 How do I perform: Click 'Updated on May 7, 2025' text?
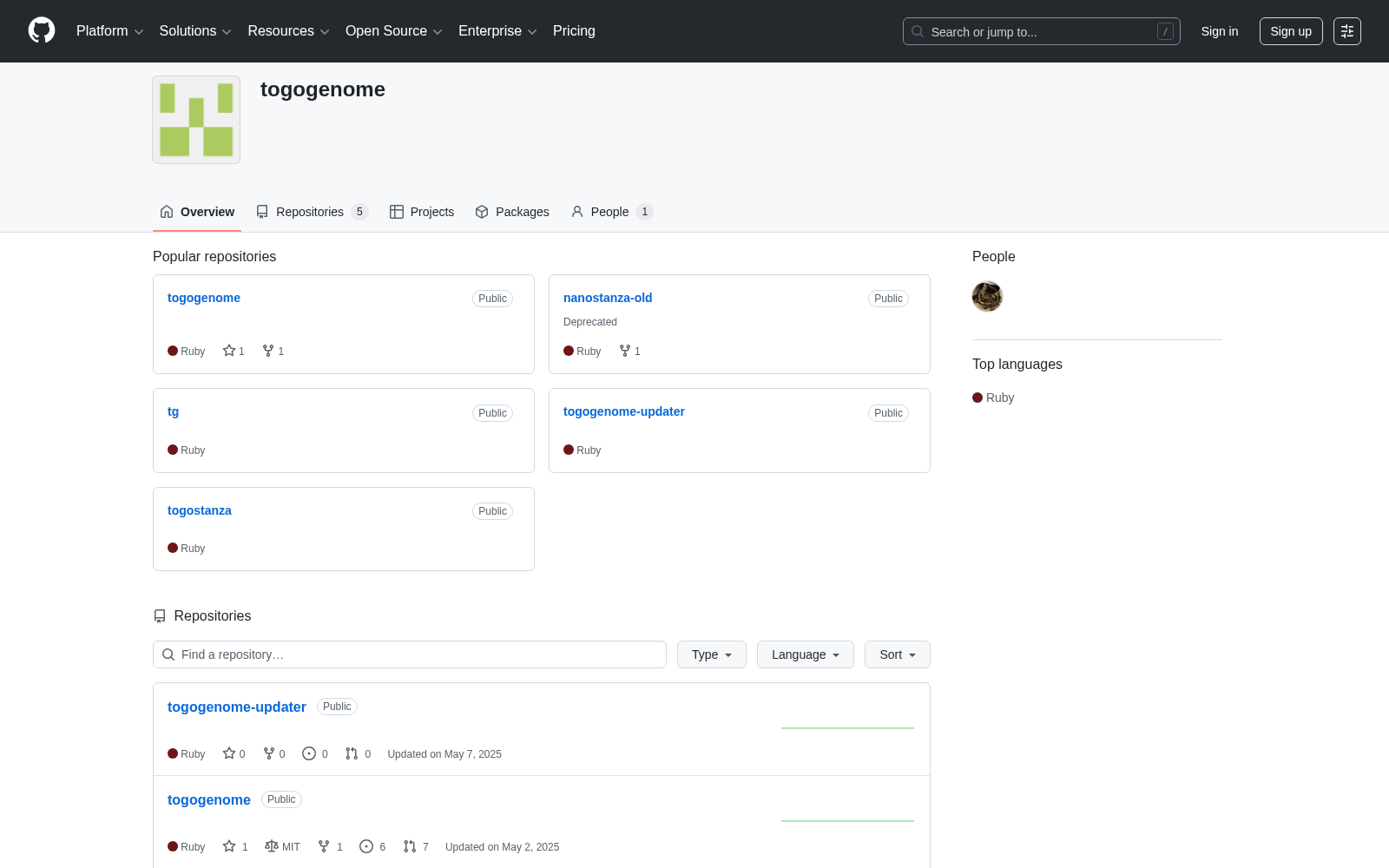click(444, 754)
